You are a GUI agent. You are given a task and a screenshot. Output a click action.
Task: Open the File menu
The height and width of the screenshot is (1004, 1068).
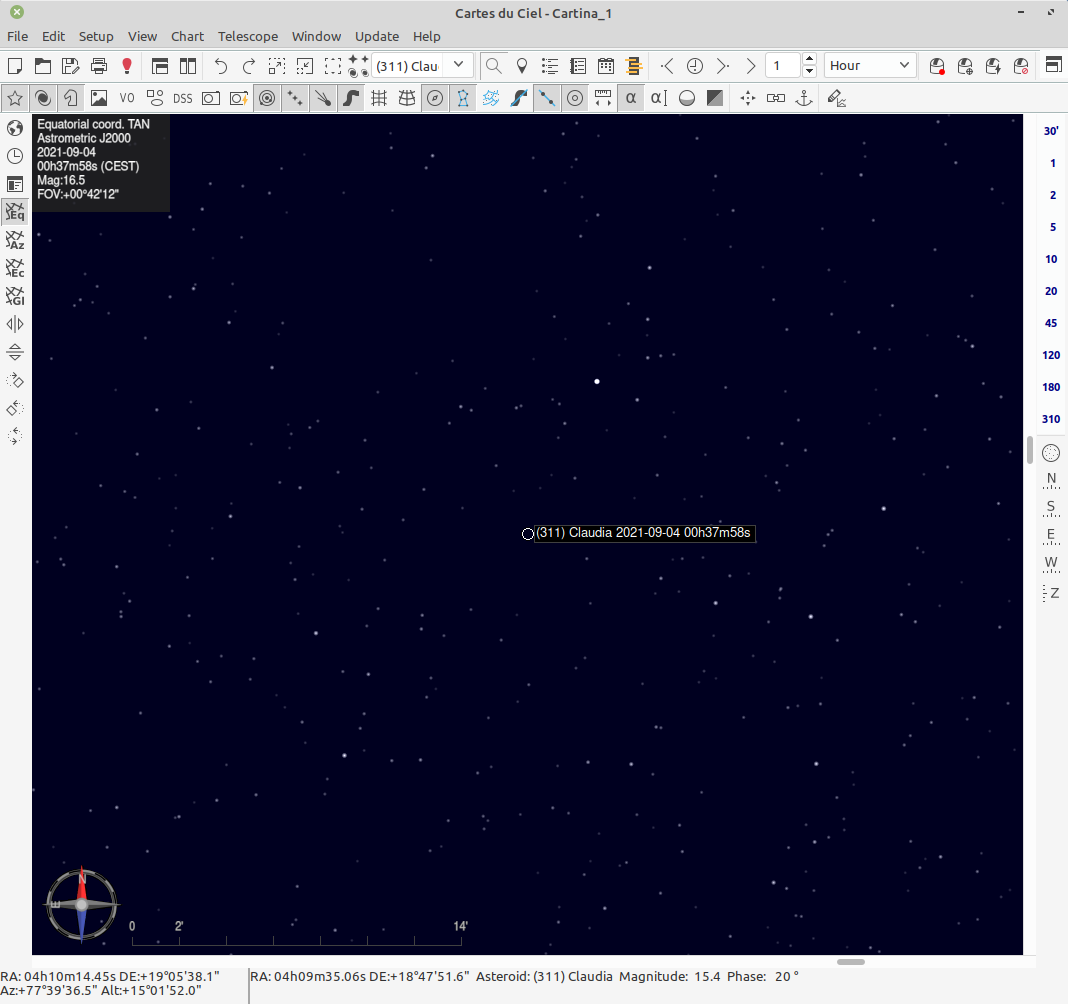click(18, 36)
